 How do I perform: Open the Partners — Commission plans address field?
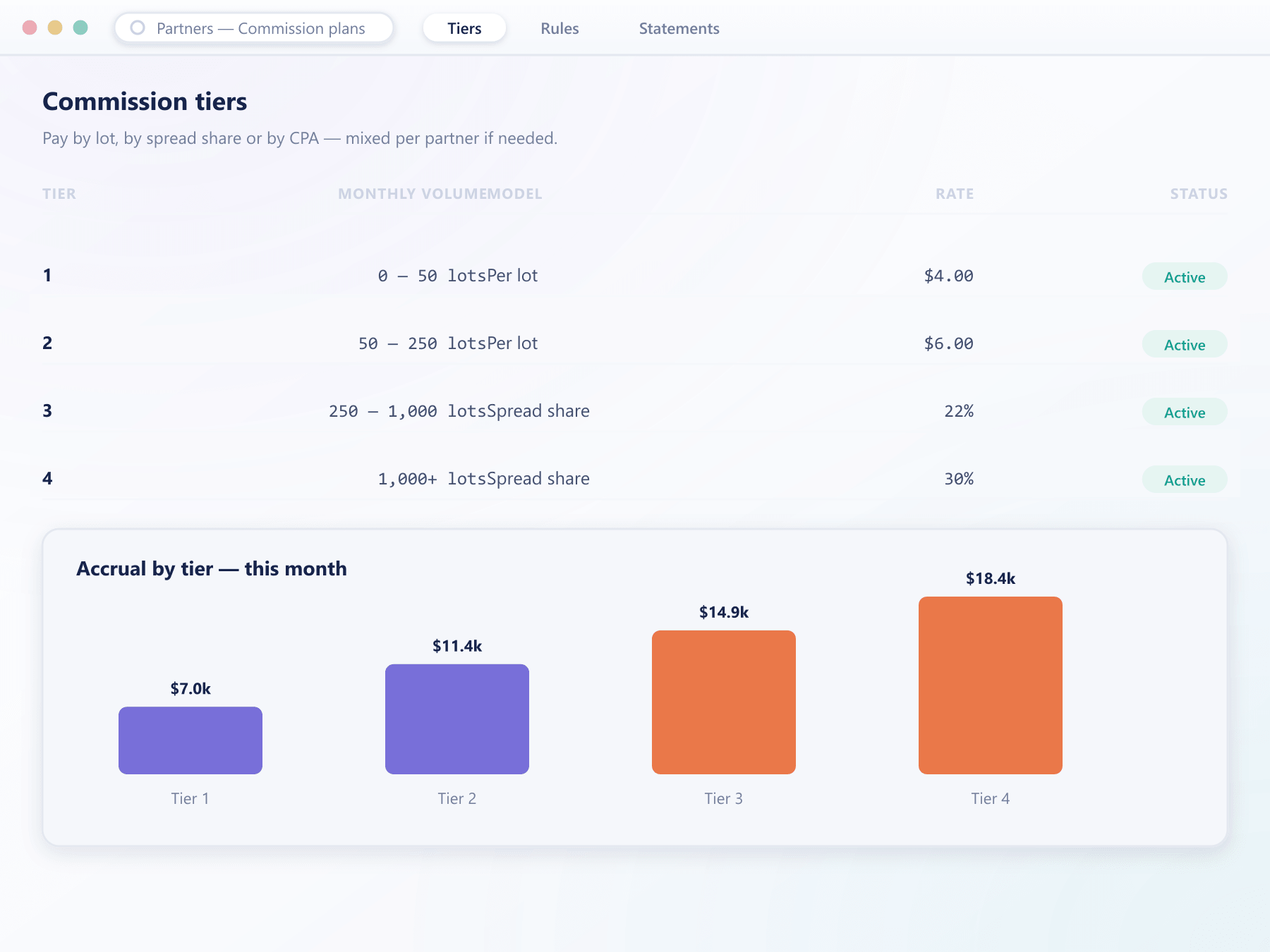coord(254,28)
